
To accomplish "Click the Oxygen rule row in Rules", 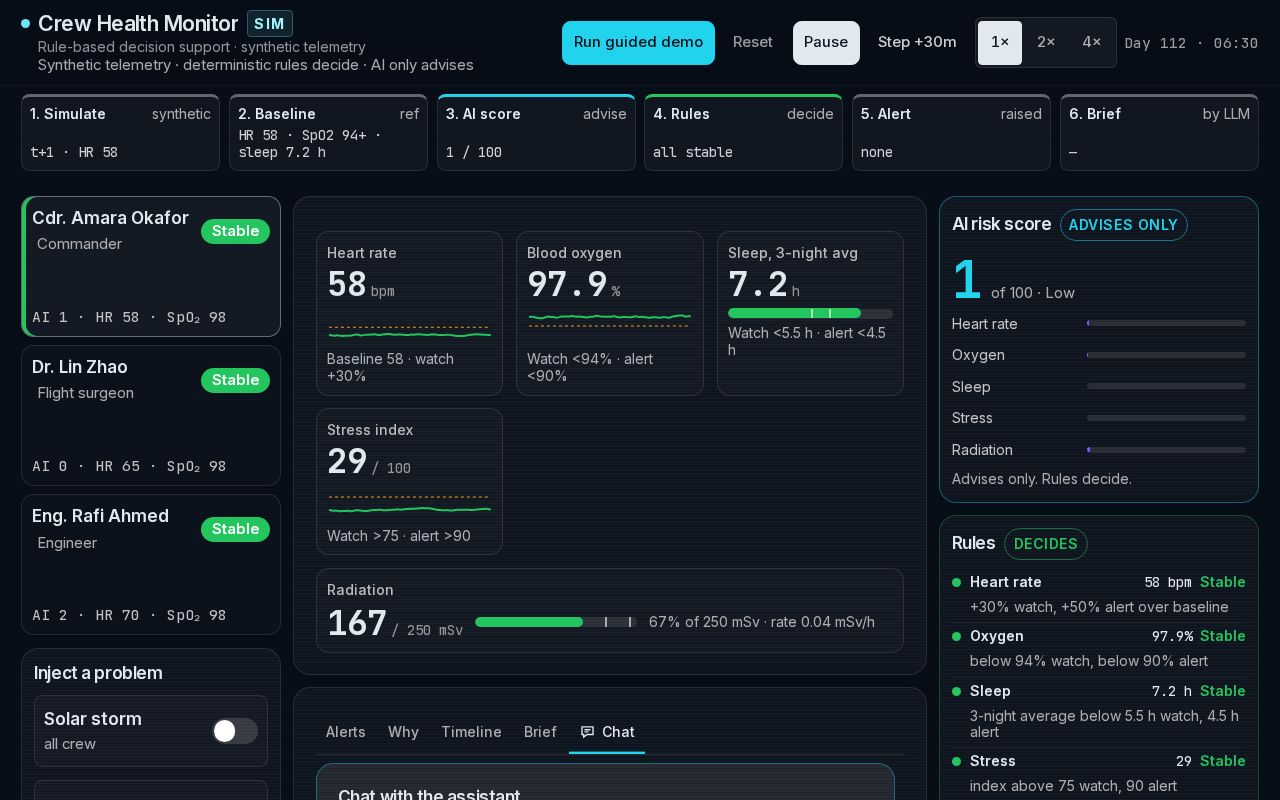I will 1098,648.
